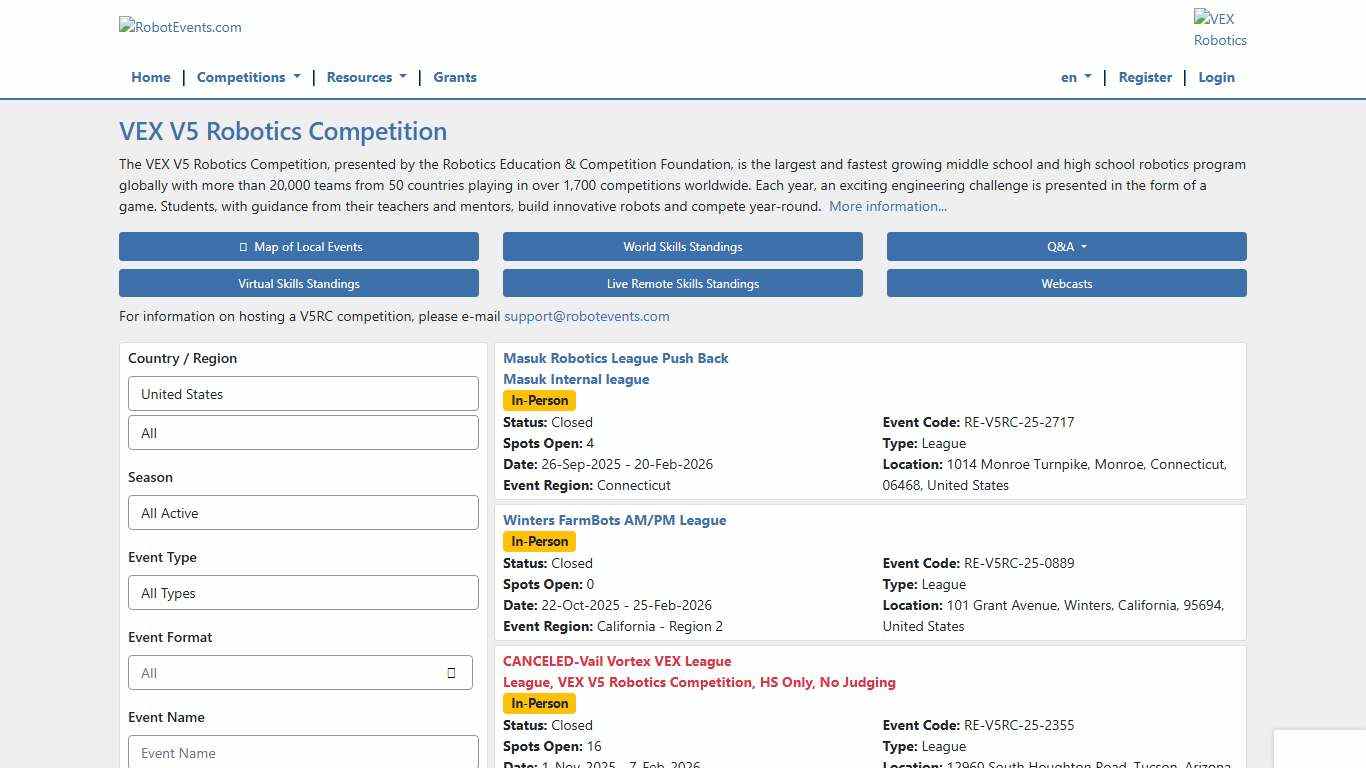Open Map of Local Events
This screenshot has width=1366, height=768.
(299, 247)
